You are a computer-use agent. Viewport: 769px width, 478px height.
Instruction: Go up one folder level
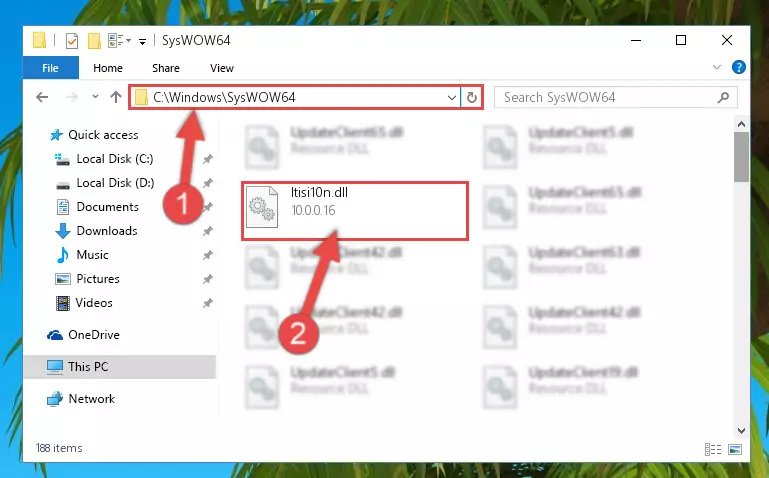tap(116, 97)
